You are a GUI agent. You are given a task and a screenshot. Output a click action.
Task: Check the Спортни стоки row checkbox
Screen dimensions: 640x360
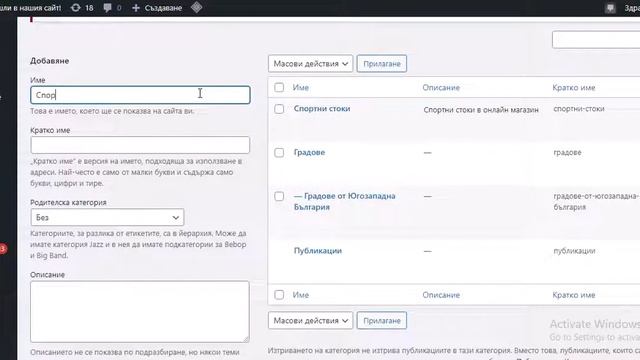[x=279, y=109]
